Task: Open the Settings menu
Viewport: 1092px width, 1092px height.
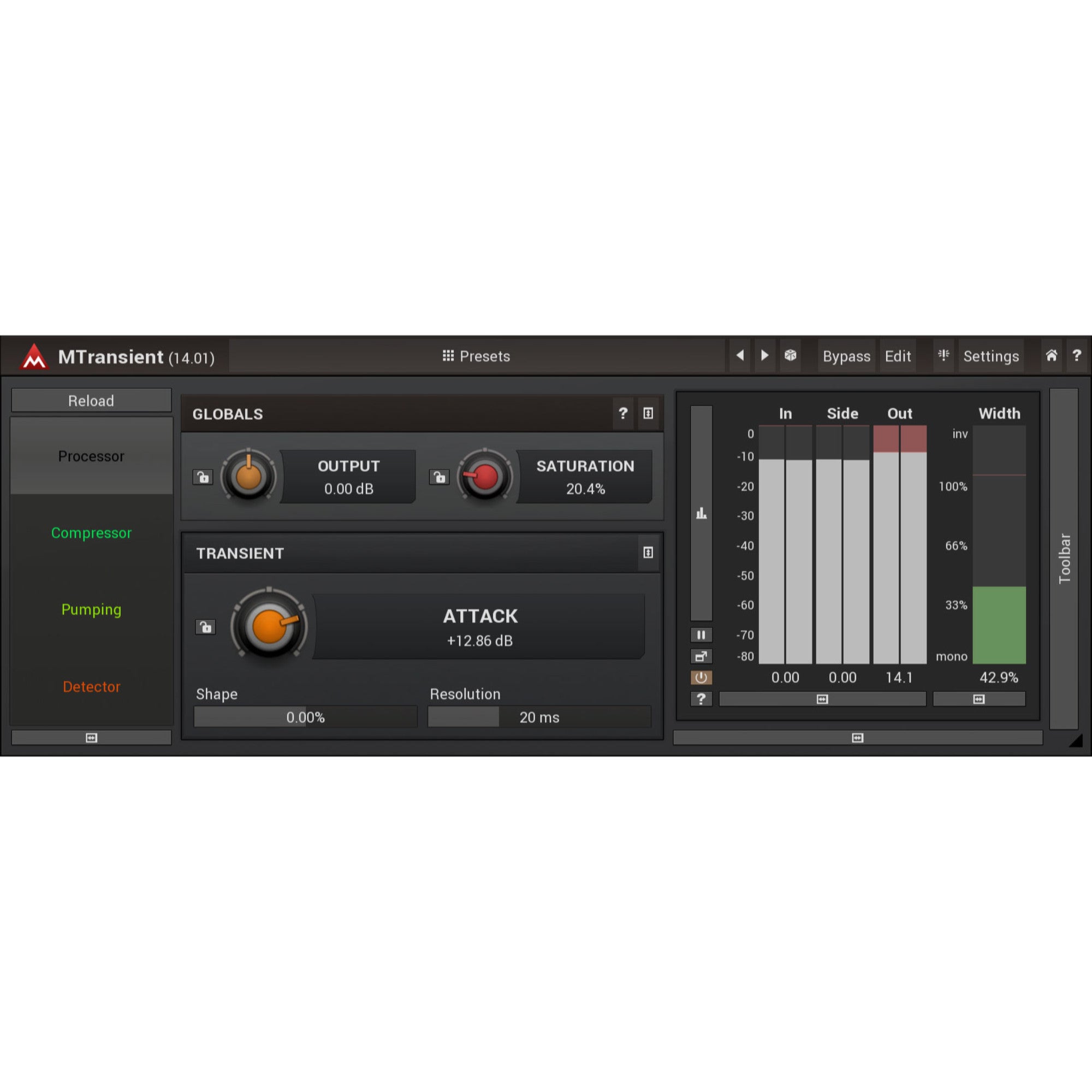Action: click(991, 356)
